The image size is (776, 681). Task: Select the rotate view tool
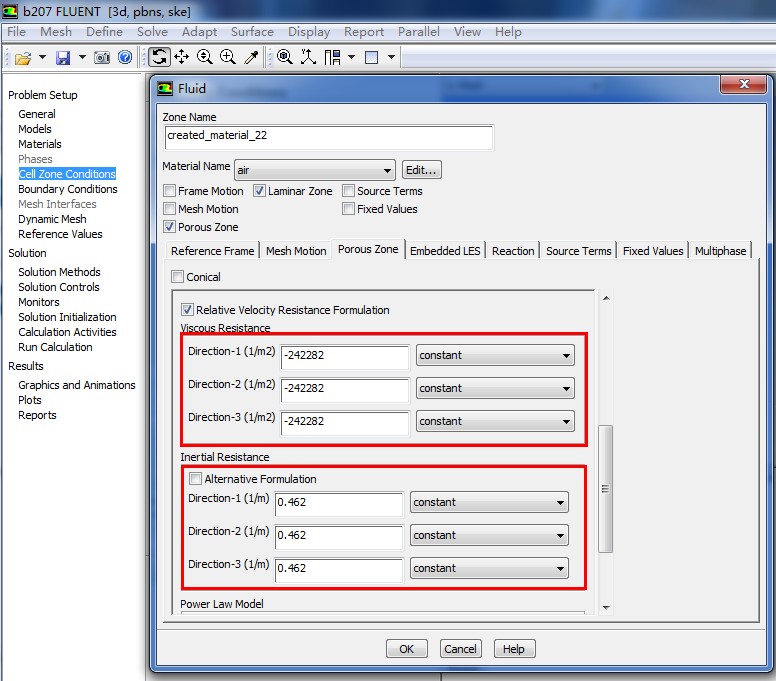[160, 57]
